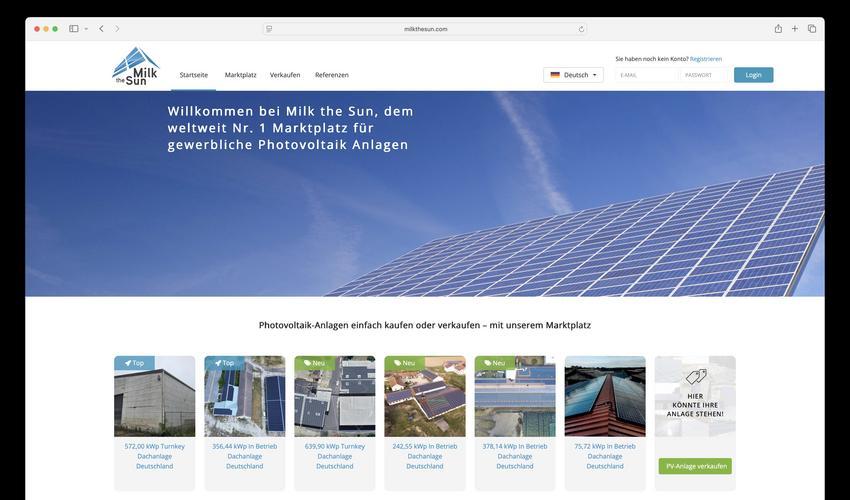The width and height of the screenshot is (850, 500).
Task: Click the 75,72 kWp In Betrieb link text
Action: click(x=605, y=446)
